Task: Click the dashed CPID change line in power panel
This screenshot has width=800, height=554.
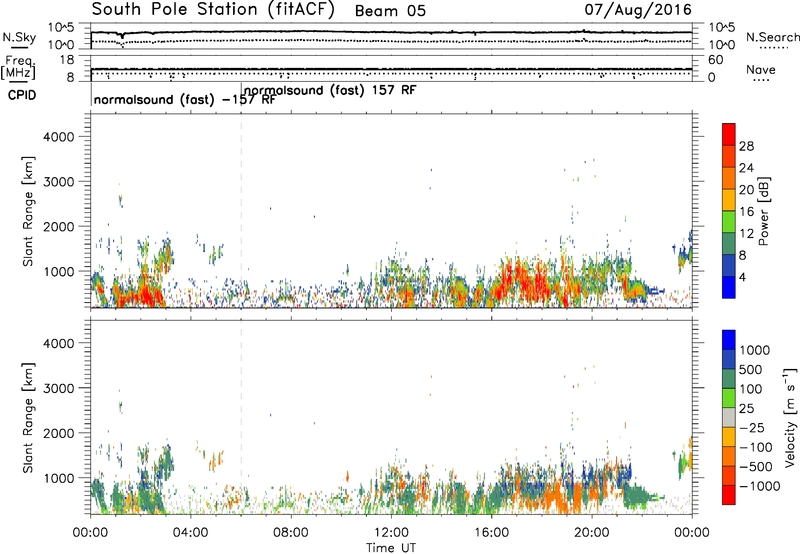Action: click(x=241, y=211)
